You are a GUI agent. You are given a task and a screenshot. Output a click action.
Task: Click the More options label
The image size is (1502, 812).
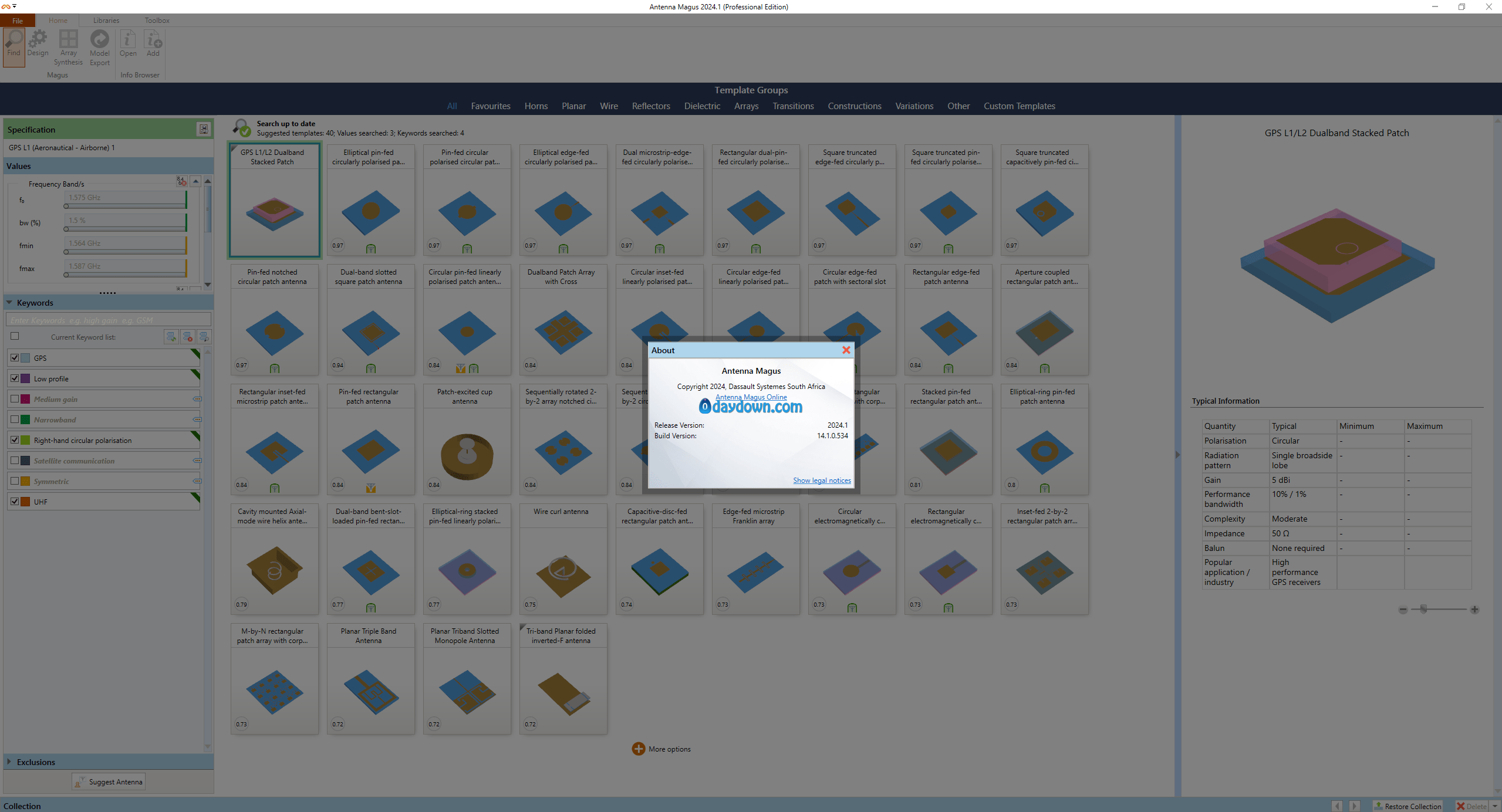click(670, 749)
